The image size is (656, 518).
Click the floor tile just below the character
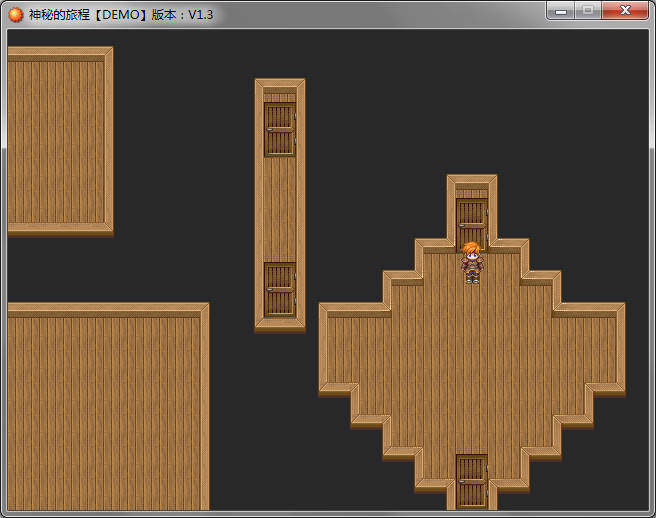[472, 298]
